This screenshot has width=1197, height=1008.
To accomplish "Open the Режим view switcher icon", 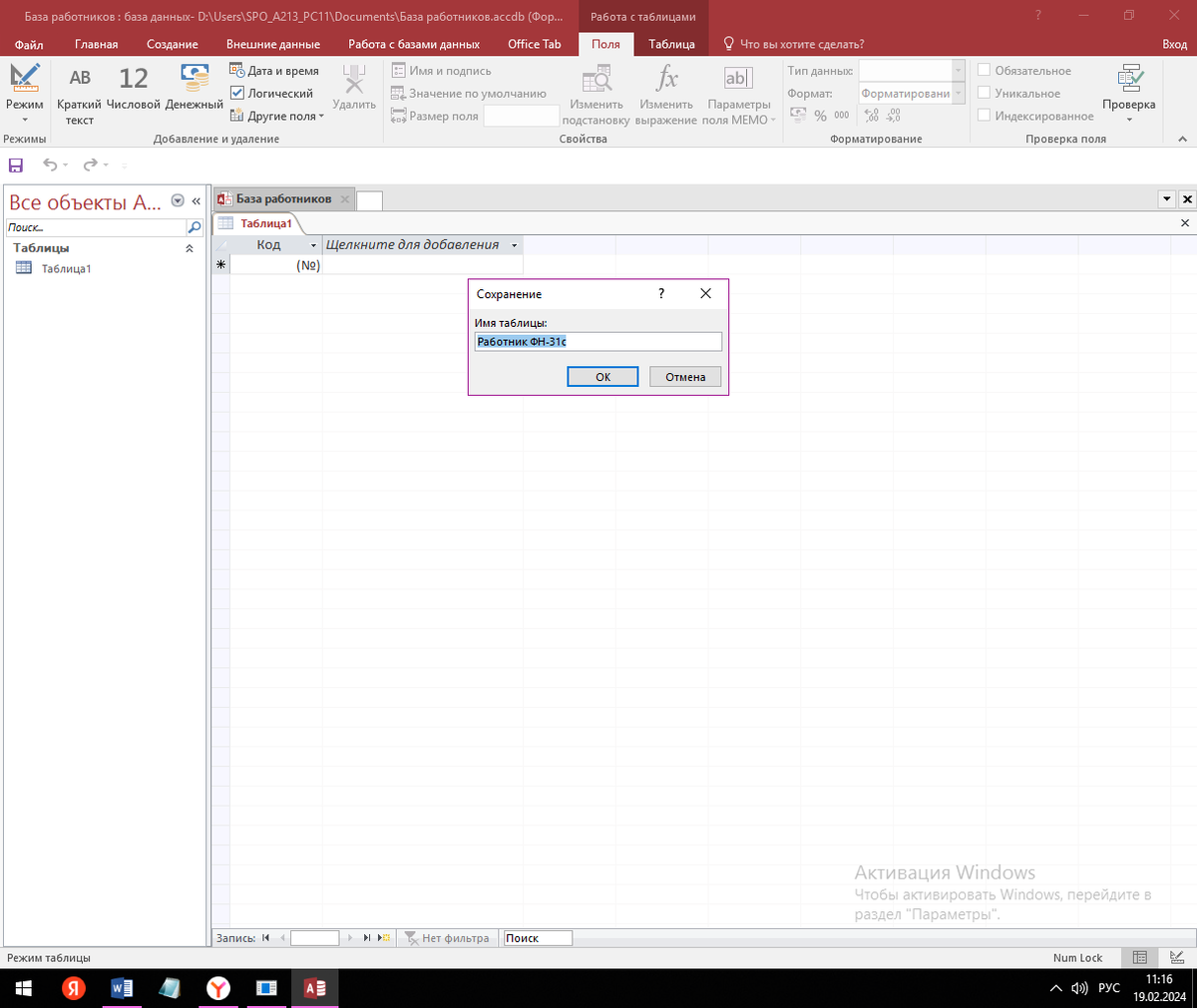I will click(24, 79).
